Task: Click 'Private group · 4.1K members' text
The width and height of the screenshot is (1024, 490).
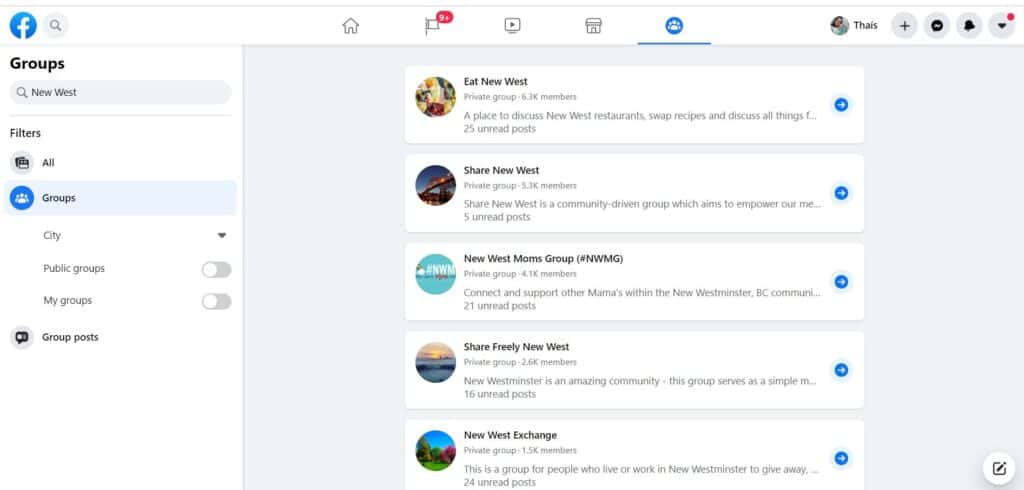Action: tap(520, 274)
